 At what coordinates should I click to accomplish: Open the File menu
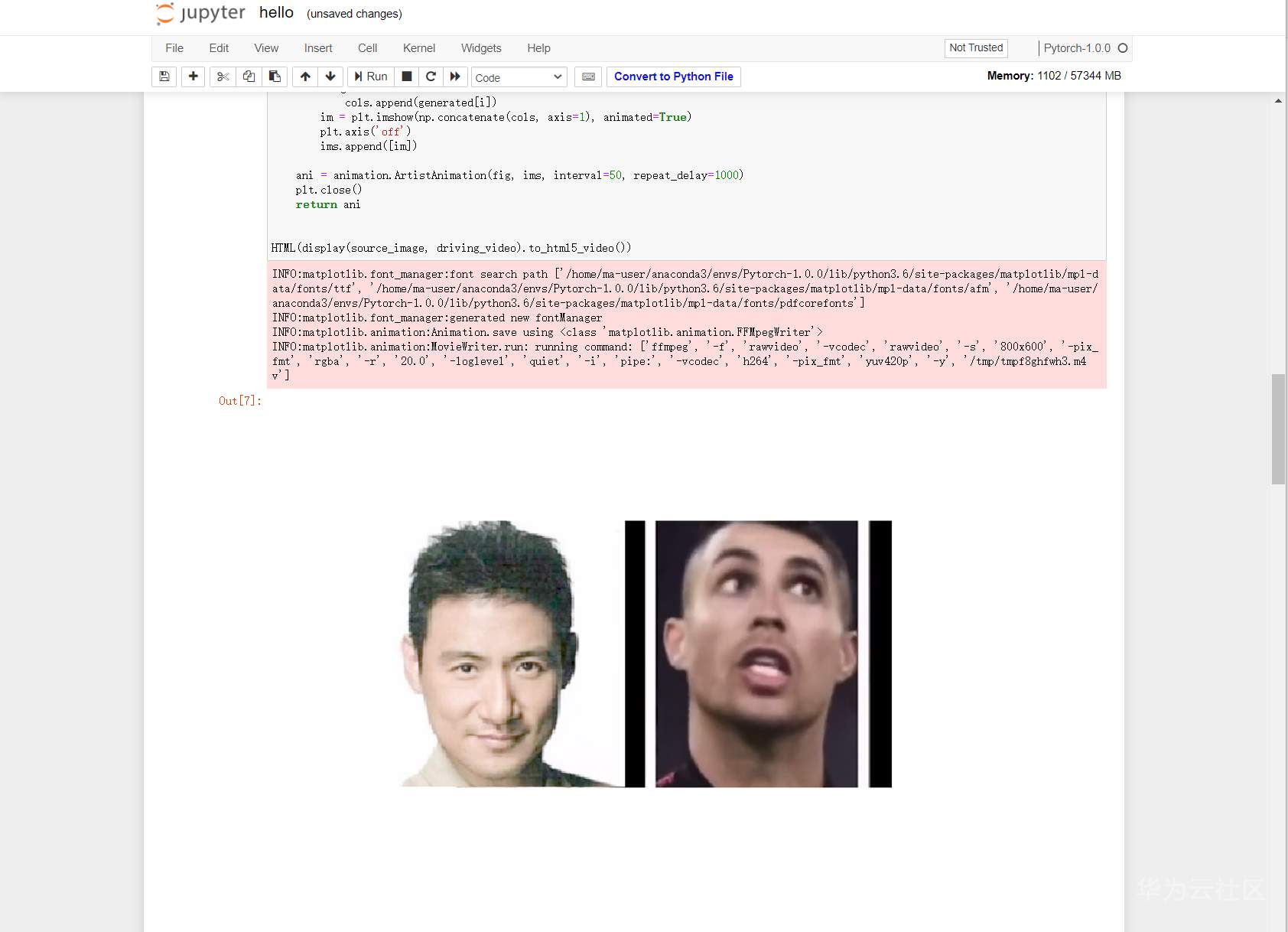click(x=174, y=47)
